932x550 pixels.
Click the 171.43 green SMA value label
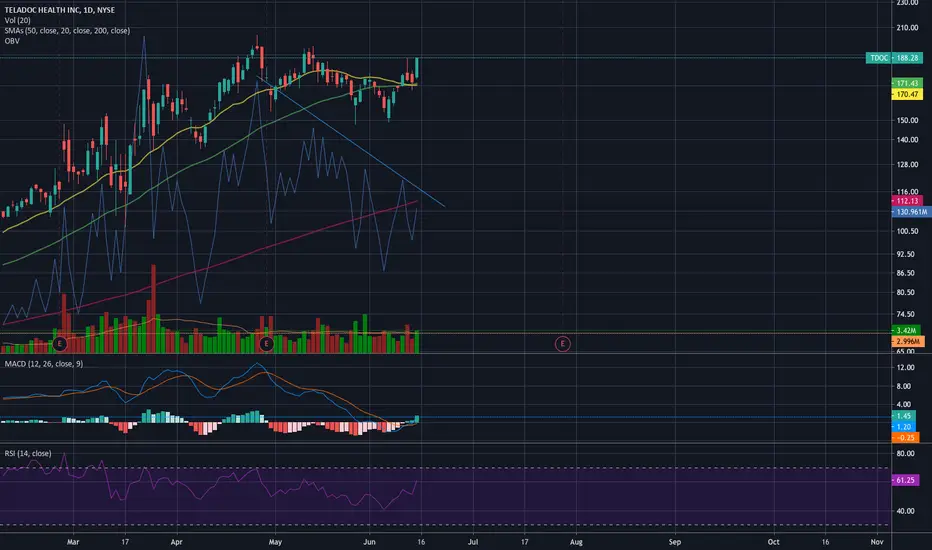907,83
